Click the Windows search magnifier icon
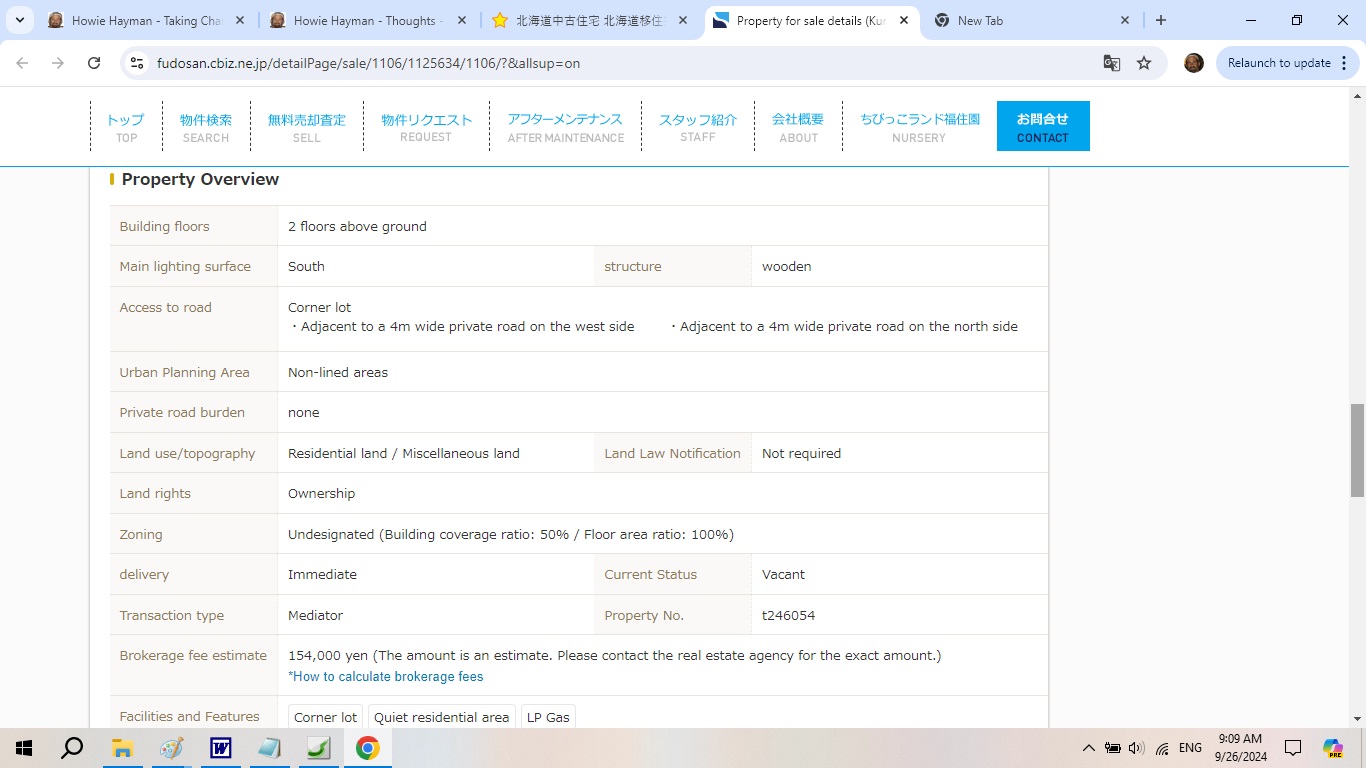 [x=72, y=748]
